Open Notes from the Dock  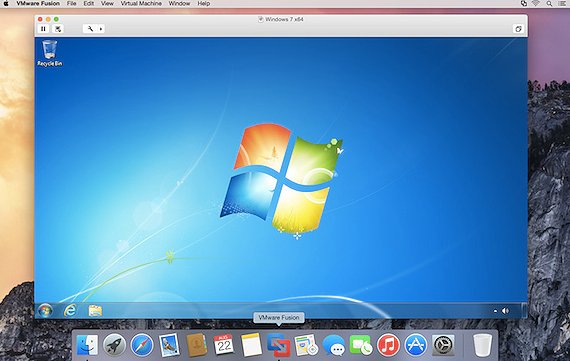coord(251,345)
